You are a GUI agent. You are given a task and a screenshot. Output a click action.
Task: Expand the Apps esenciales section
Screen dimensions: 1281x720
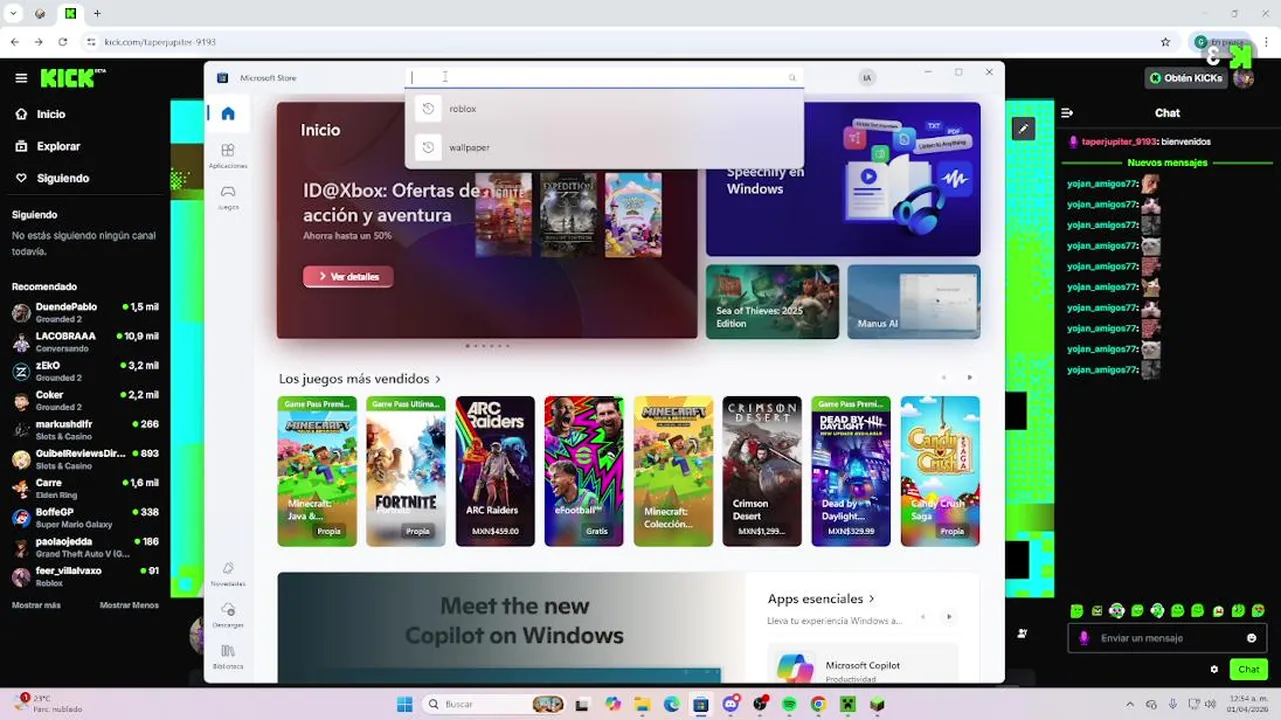coord(821,599)
